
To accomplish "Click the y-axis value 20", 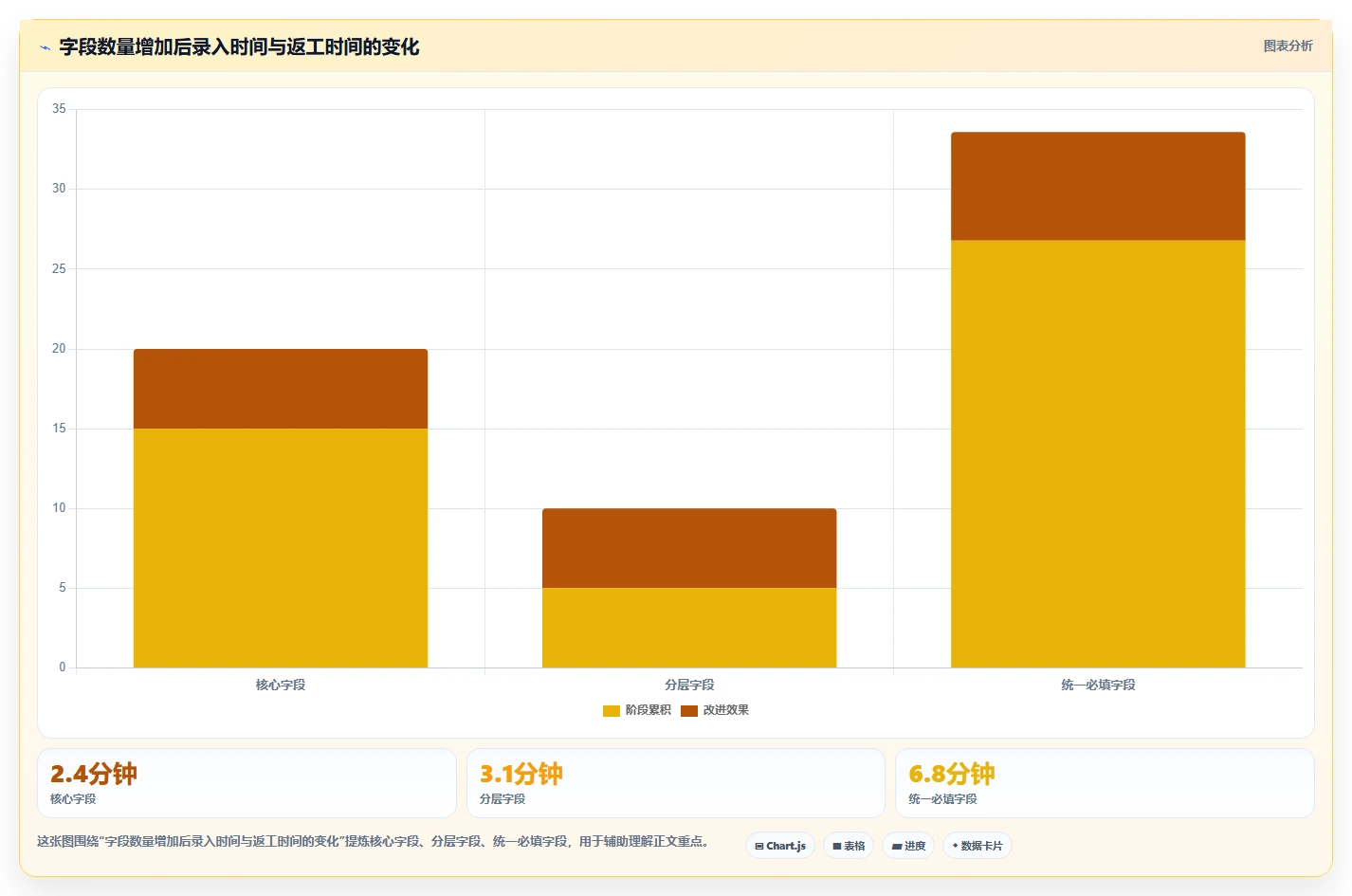I will pyautogui.click(x=59, y=349).
